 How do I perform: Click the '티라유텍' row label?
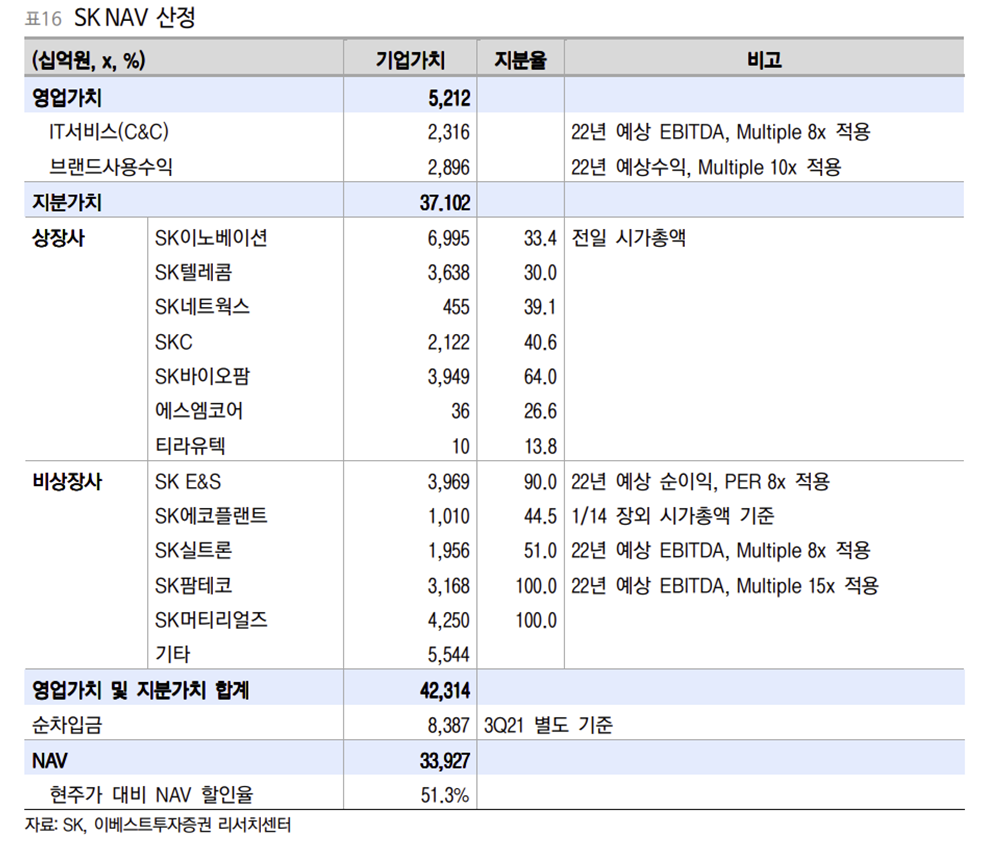click(x=190, y=446)
